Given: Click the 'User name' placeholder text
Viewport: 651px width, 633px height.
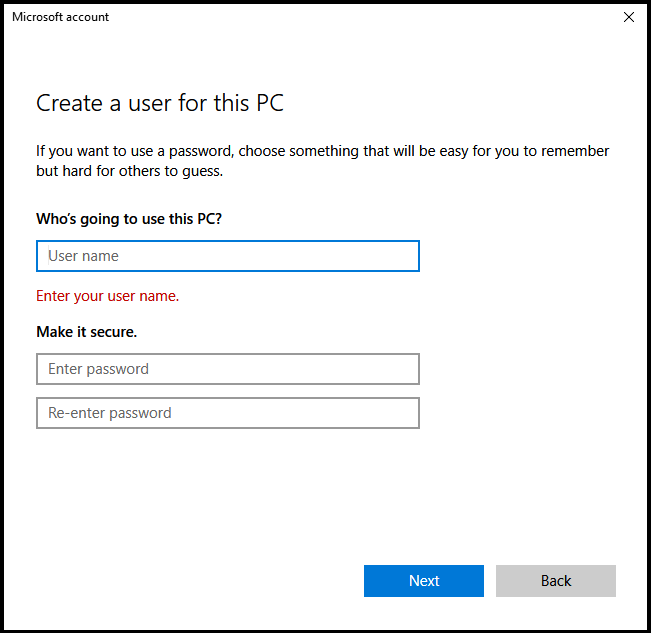Looking at the screenshot, I should (83, 256).
